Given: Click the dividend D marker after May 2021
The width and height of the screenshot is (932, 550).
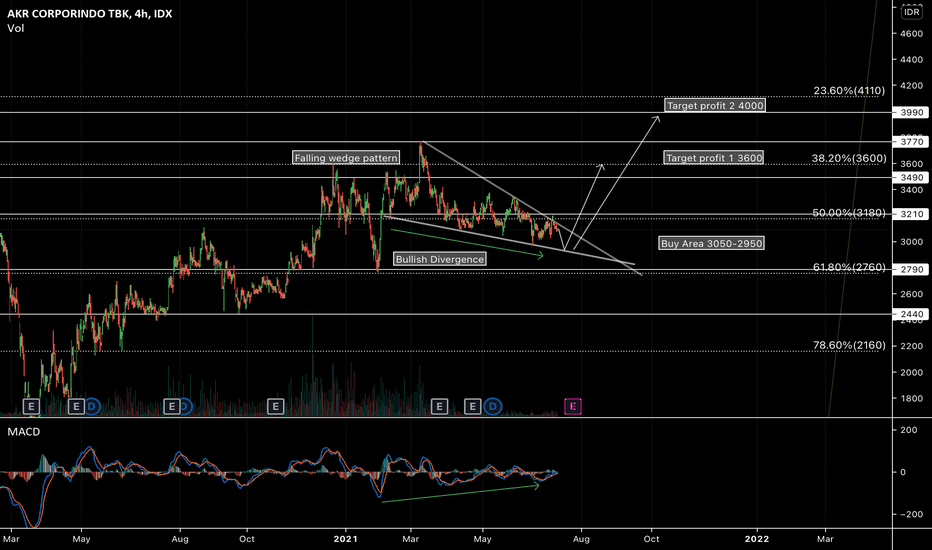Looking at the screenshot, I should point(493,407).
